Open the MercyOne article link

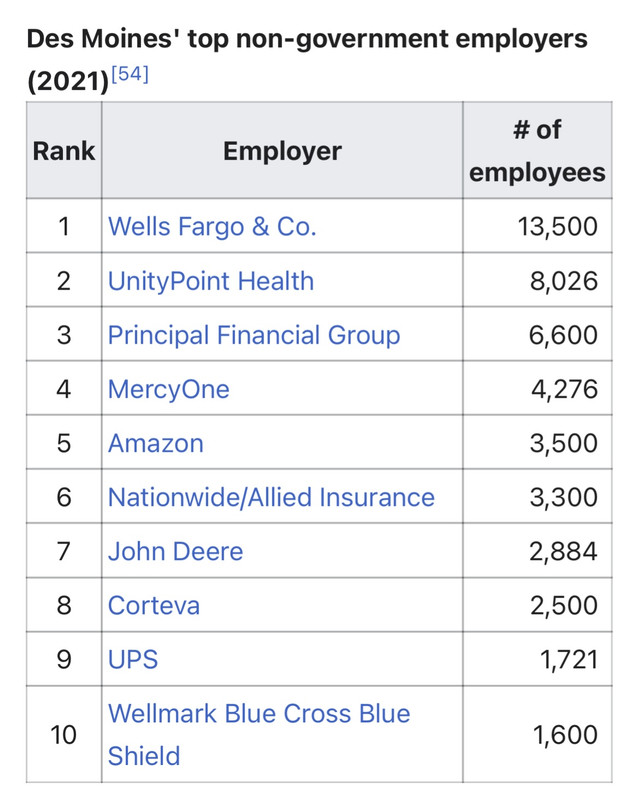coord(168,389)
